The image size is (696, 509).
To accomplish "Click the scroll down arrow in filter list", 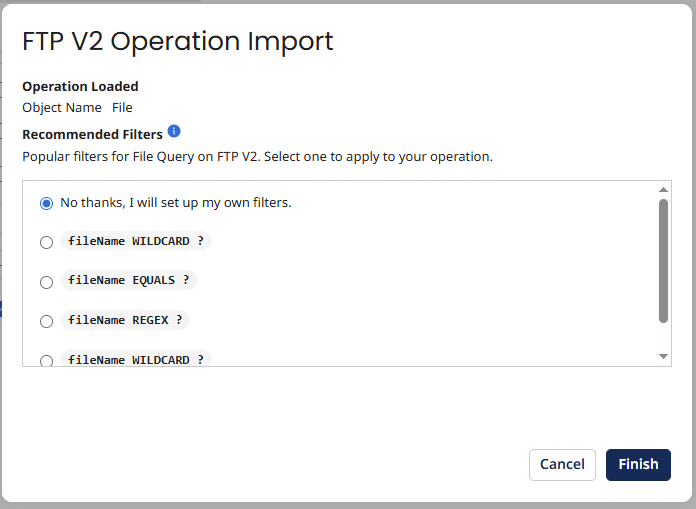I will (663, 357).
